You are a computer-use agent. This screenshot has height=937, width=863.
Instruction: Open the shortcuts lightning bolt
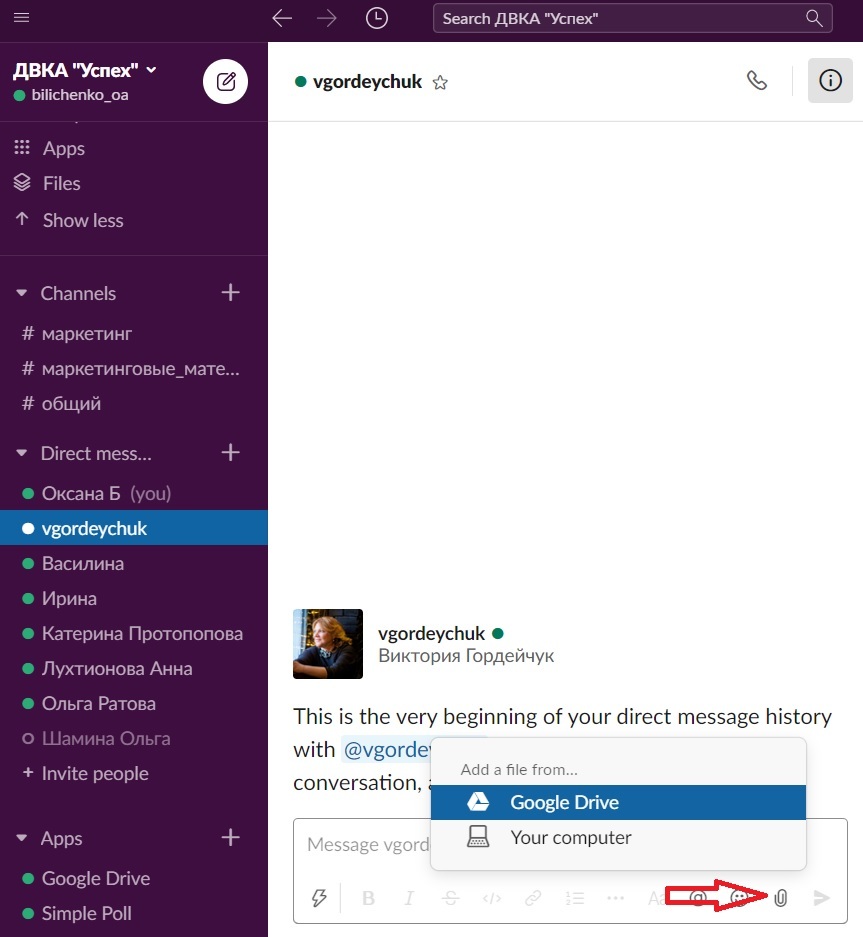click(319, 898)
